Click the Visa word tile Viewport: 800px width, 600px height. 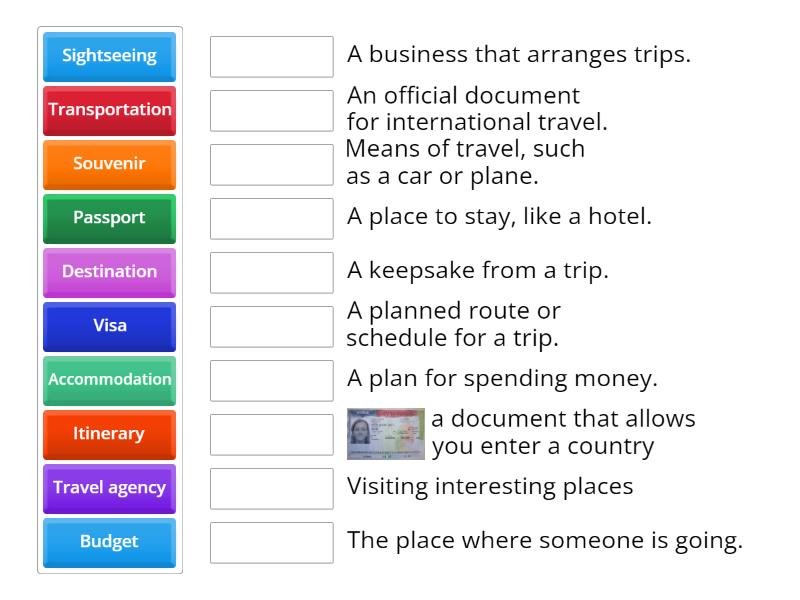click(108, 327)
